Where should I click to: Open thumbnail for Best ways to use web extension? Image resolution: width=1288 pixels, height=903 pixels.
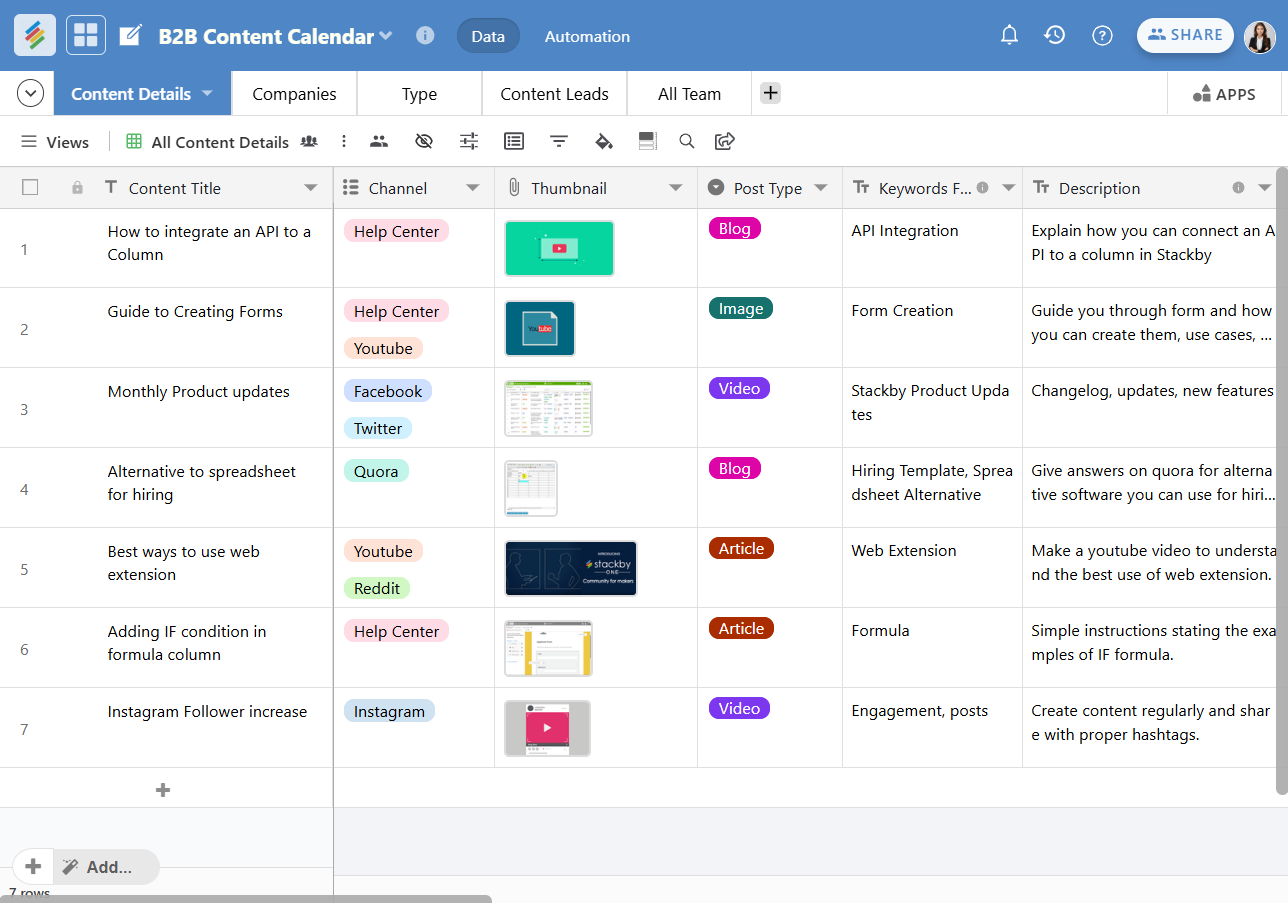point(571,568)
